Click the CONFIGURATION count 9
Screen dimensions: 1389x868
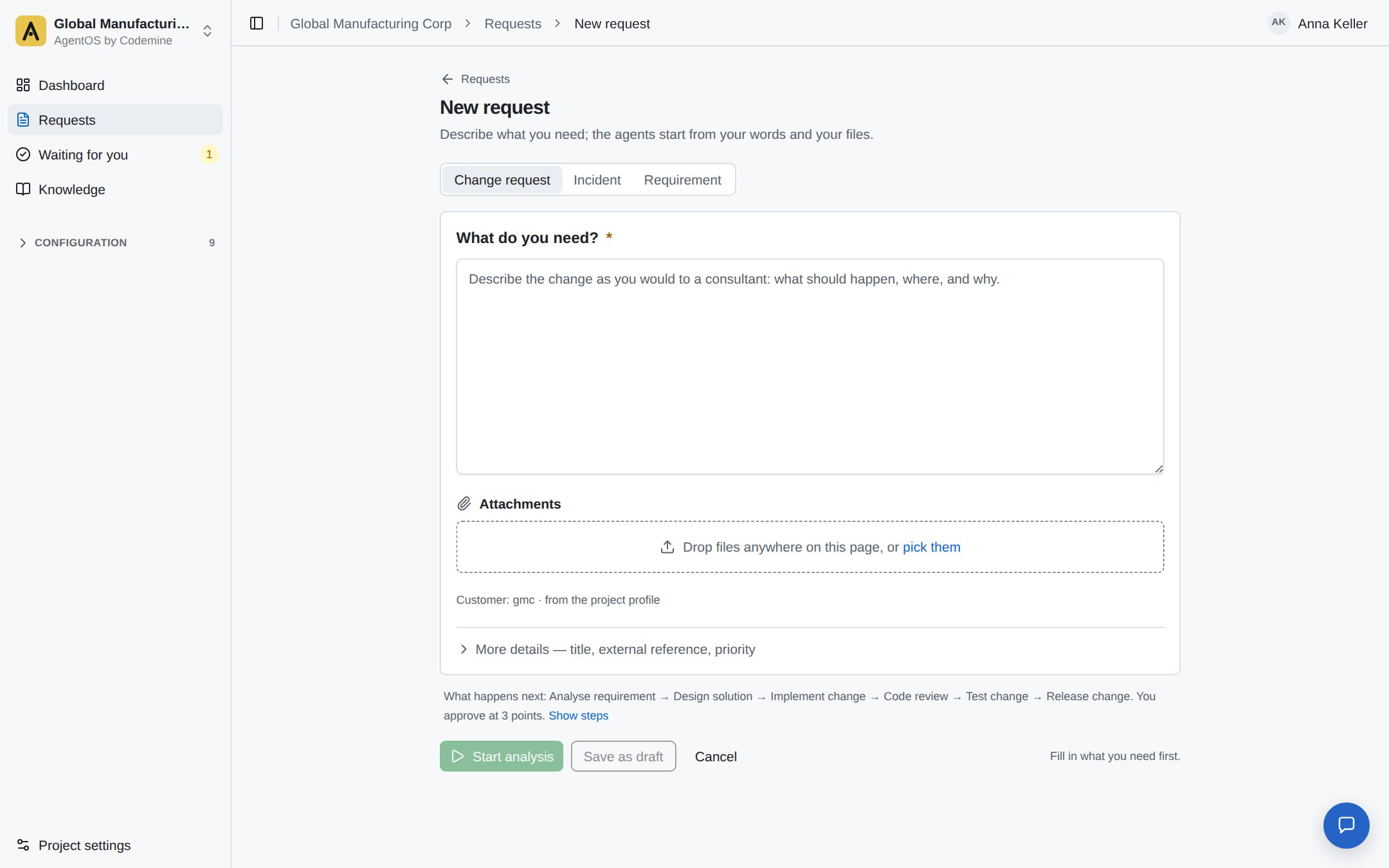pos(212,242)
